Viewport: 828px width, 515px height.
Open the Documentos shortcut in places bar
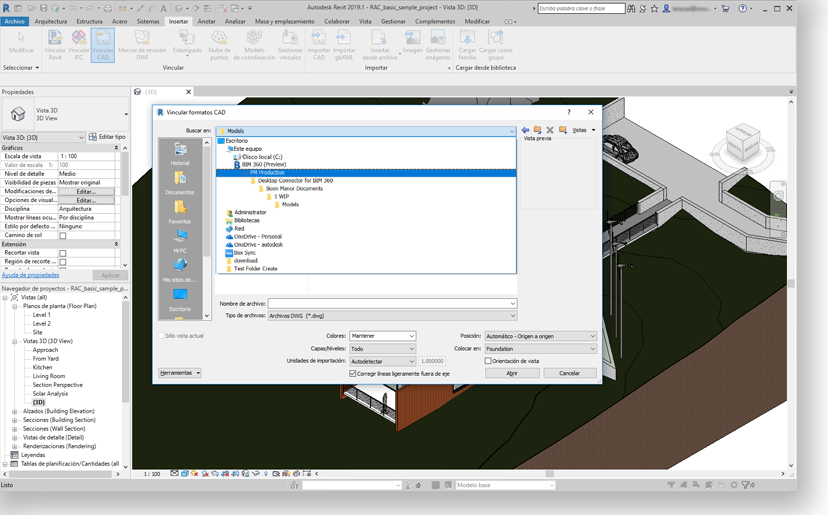pyautogui.click(x=180, y=183)
